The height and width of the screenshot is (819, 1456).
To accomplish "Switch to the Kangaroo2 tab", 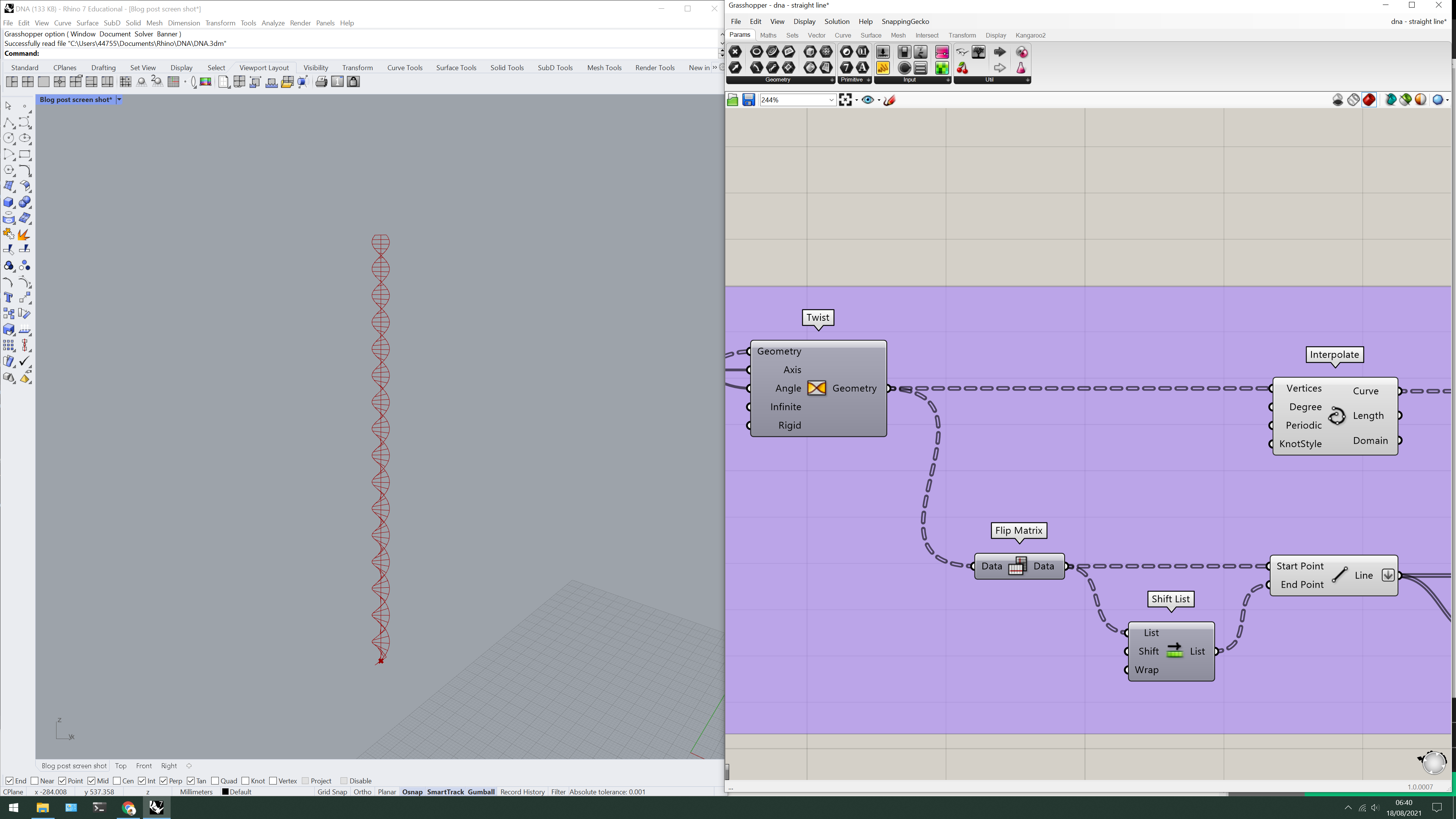I will 1030,35.
